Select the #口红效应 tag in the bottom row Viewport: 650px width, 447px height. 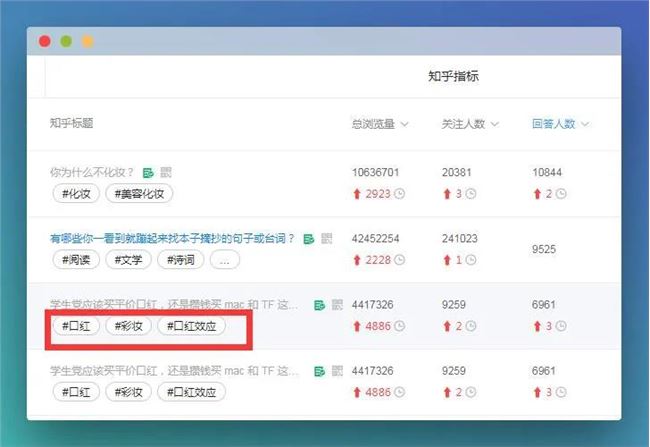click(x=192, y=392)
